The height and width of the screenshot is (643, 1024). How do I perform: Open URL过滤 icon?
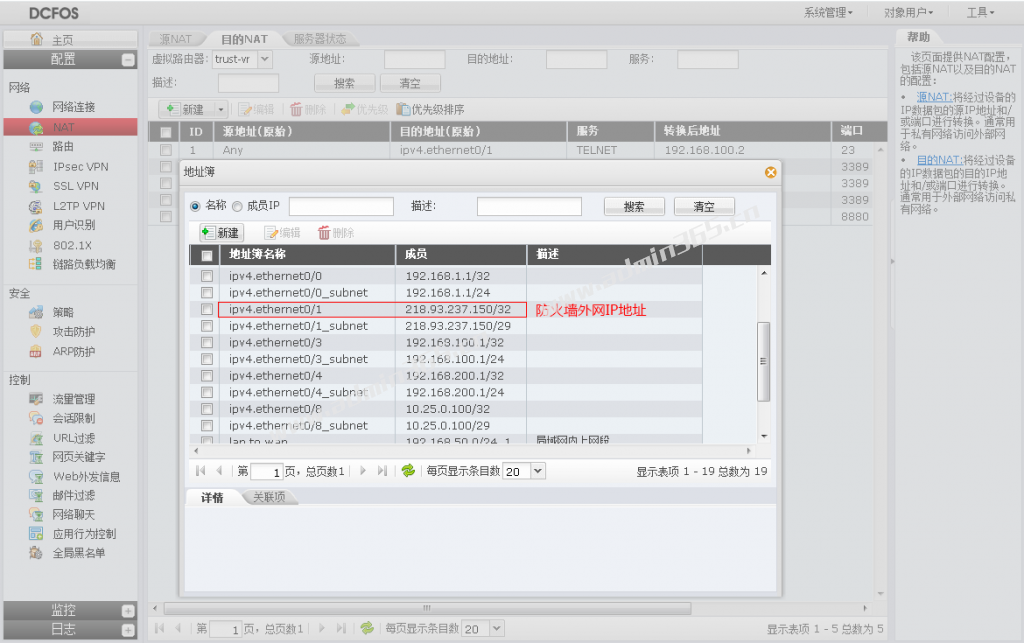pos(36,438)
